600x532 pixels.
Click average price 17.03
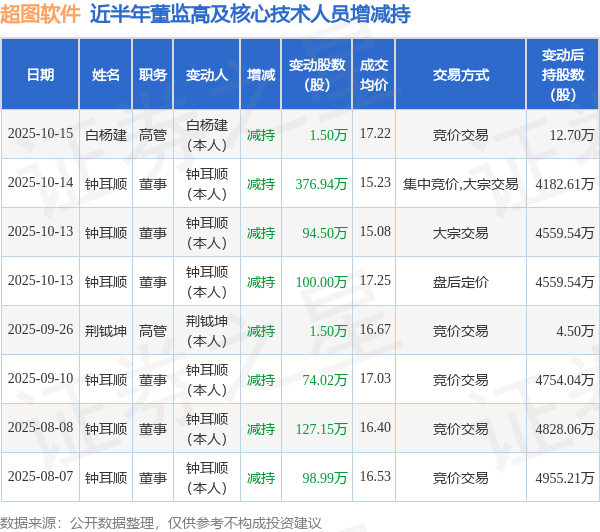pos(375,379)
